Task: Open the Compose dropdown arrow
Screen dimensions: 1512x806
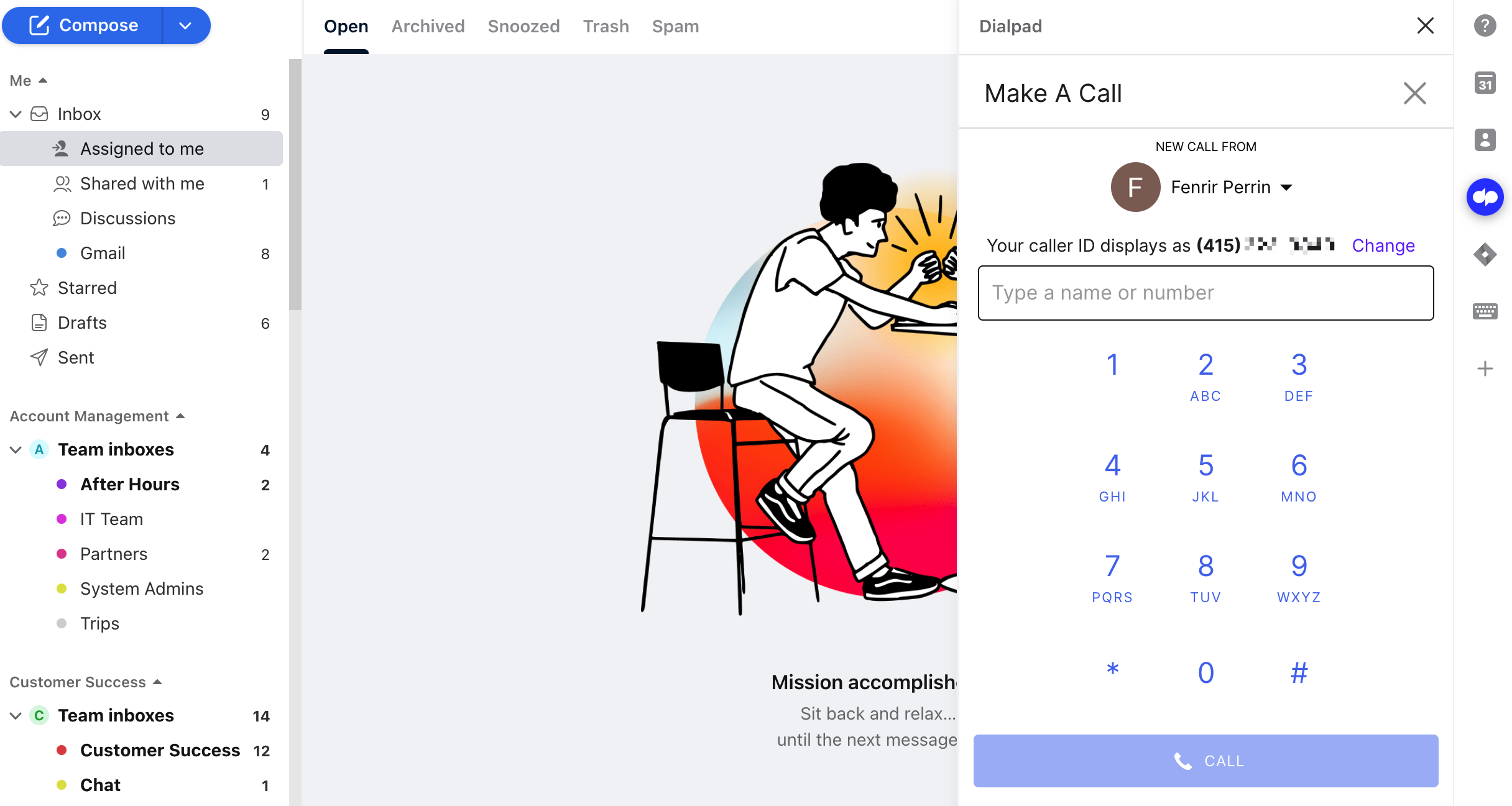Action: pos(185,25)
